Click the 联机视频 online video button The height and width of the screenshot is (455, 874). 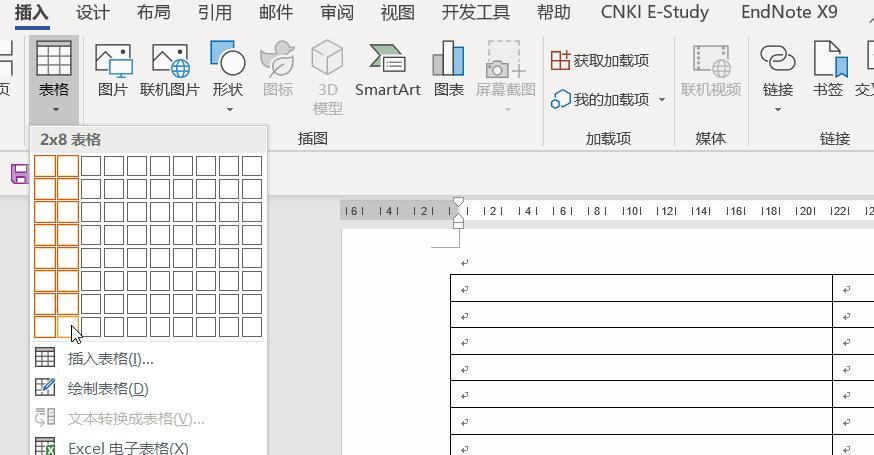(x=711, y=70)
